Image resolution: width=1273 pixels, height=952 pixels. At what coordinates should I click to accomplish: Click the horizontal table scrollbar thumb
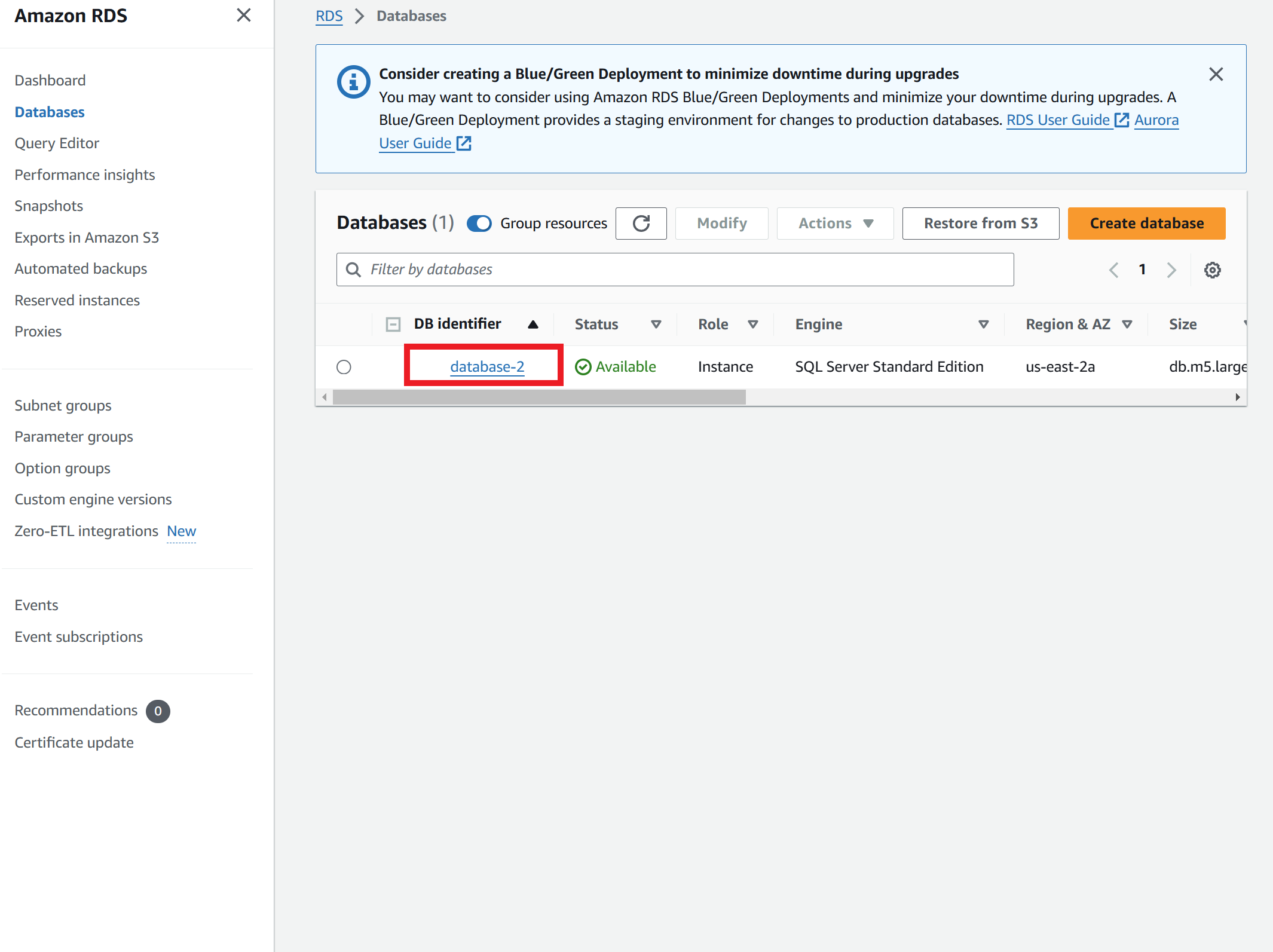click(x=538, y=397)
